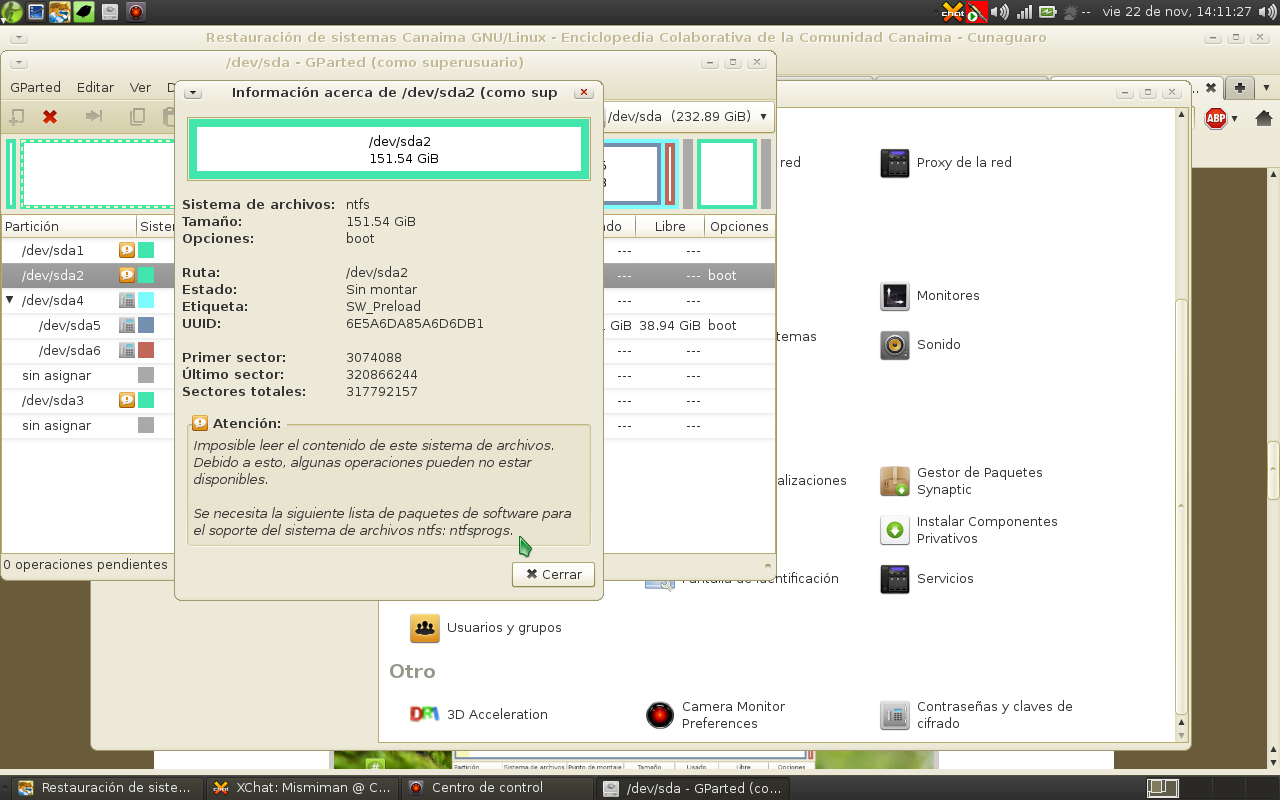This screenshot has height=800, width=1280.
Task: Click the XChat tray icon
Action: 953,12
